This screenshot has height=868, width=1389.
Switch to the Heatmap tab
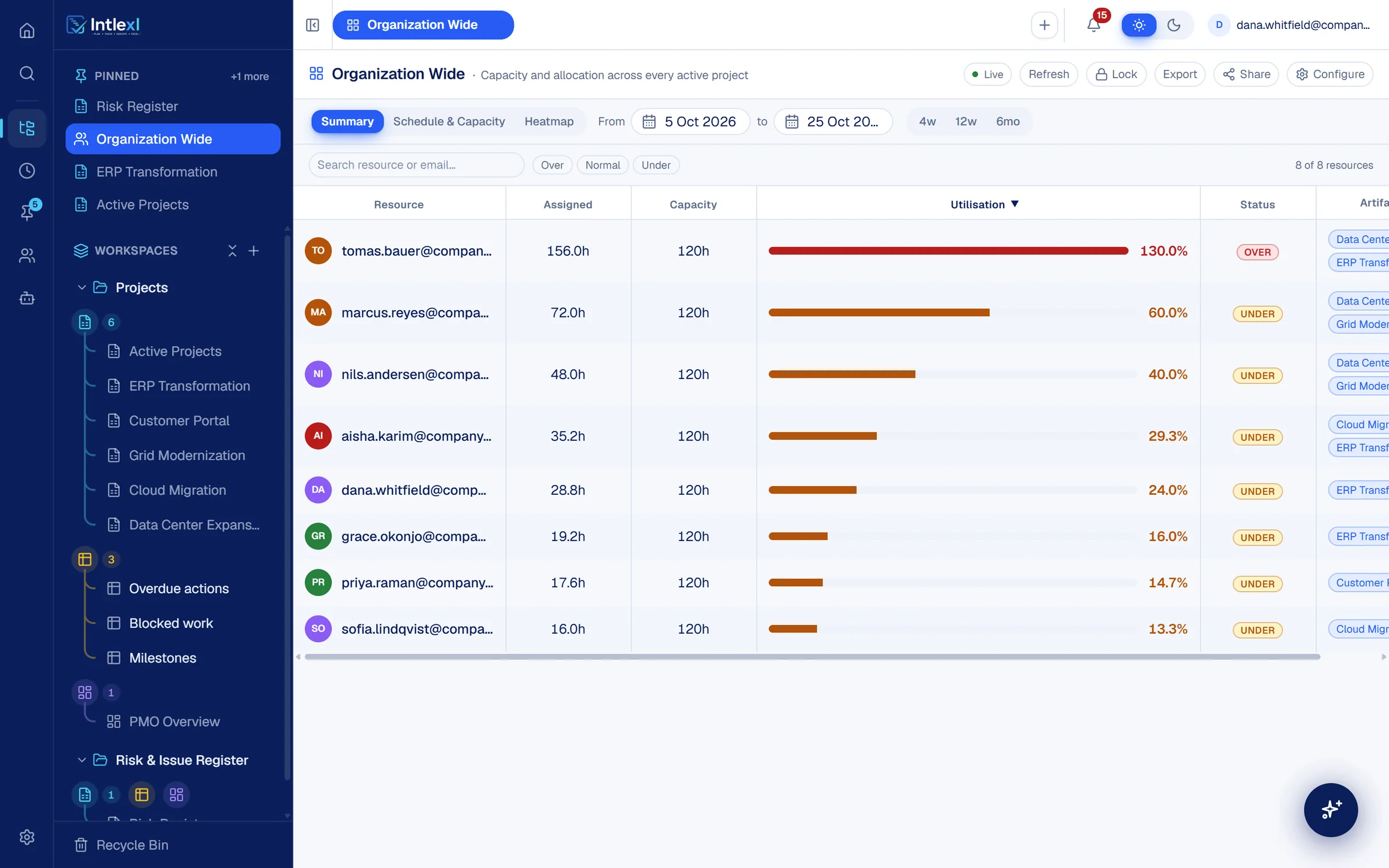[x=549, y=122]
